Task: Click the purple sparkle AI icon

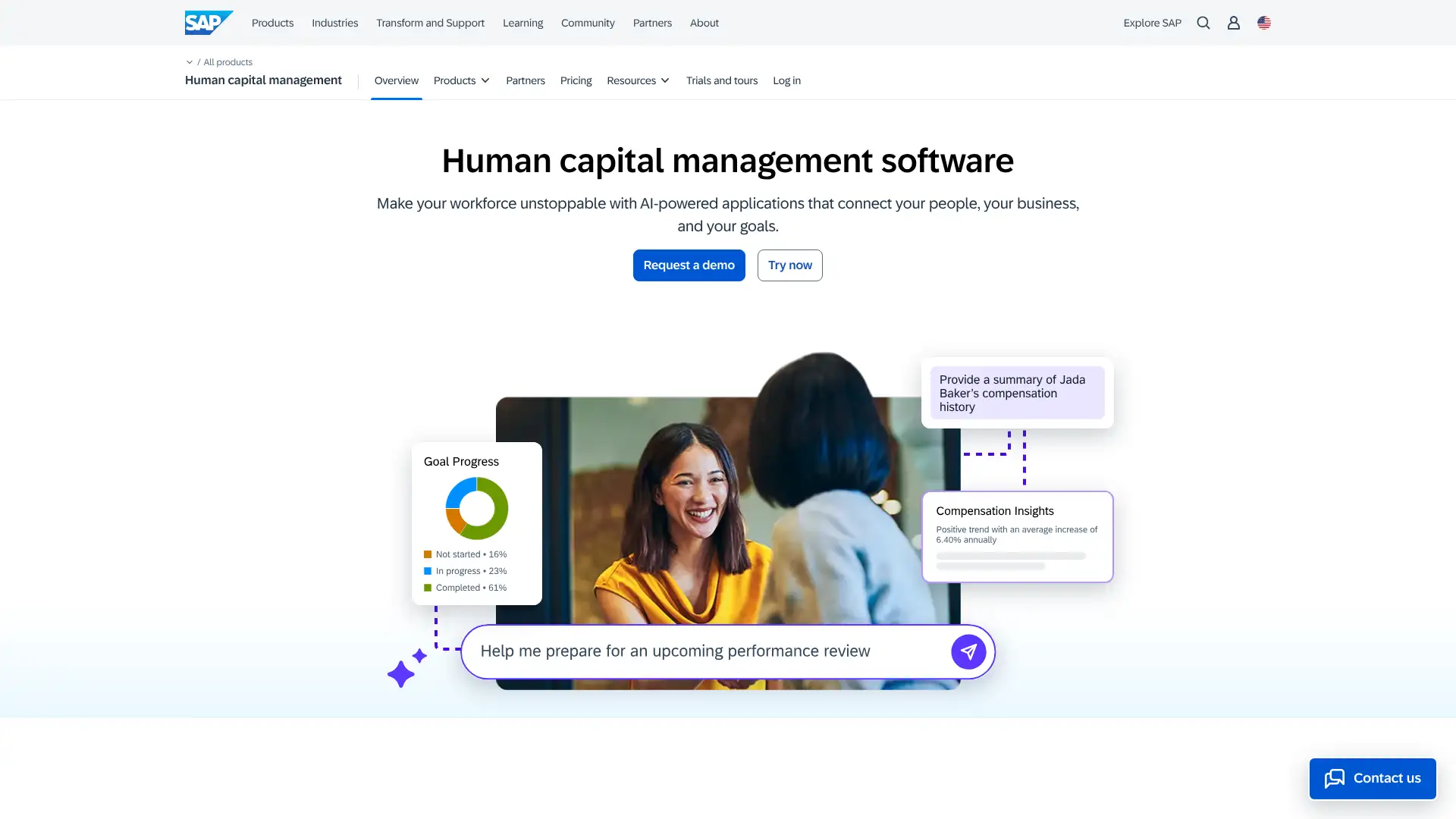Action: click(x=406, y=668)
